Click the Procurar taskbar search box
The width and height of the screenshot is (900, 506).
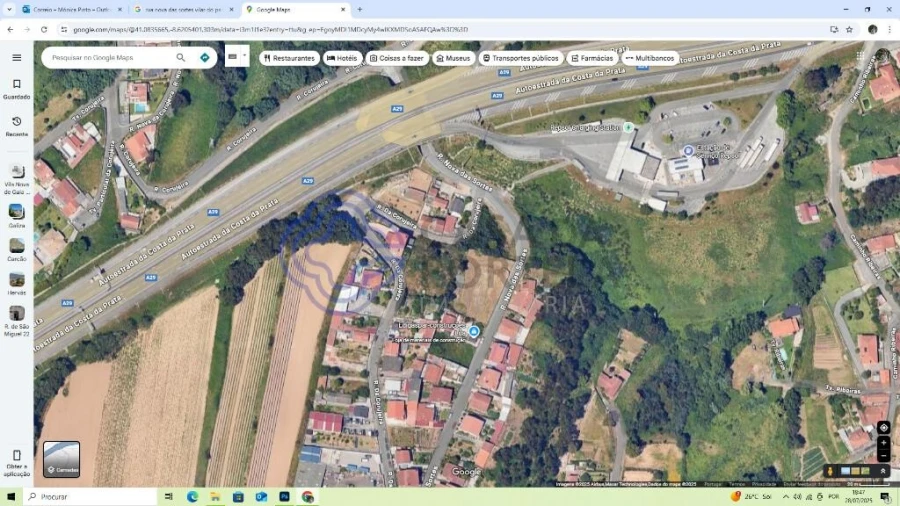(92, 497)
